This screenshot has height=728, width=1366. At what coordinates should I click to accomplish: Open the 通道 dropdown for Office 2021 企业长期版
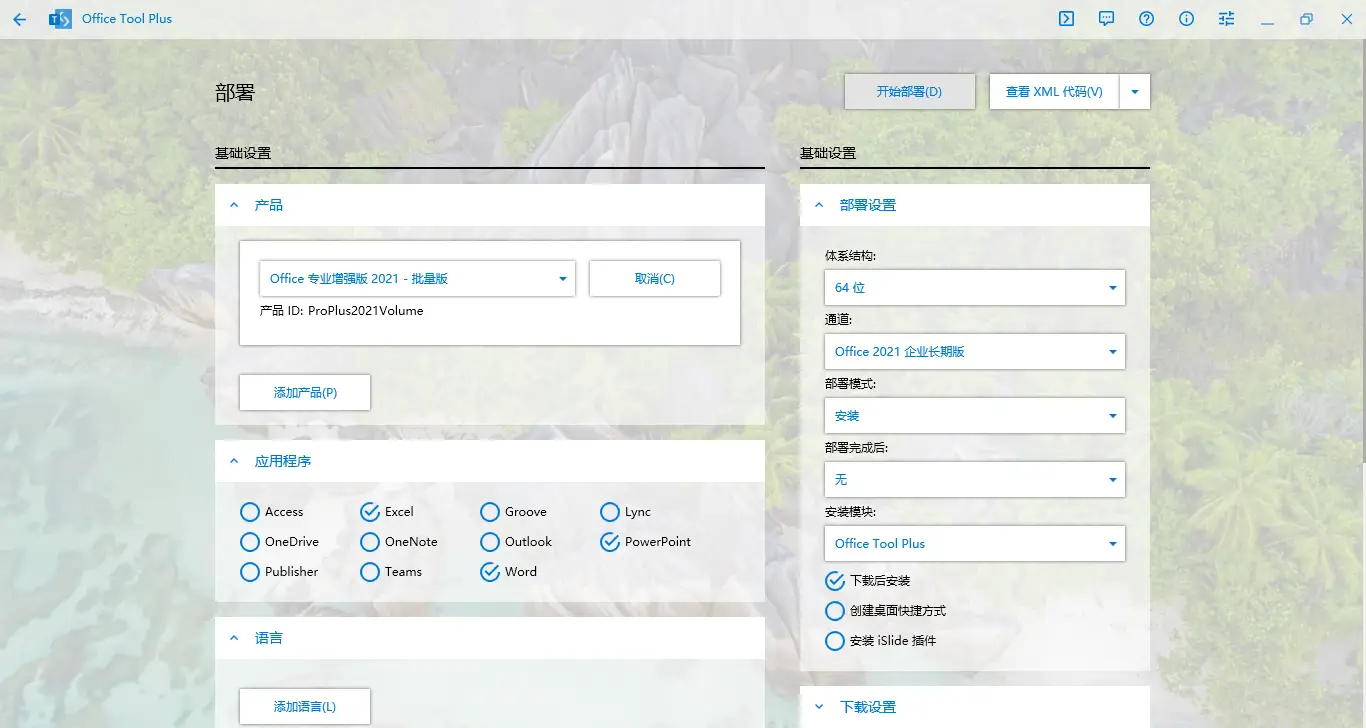974,352
